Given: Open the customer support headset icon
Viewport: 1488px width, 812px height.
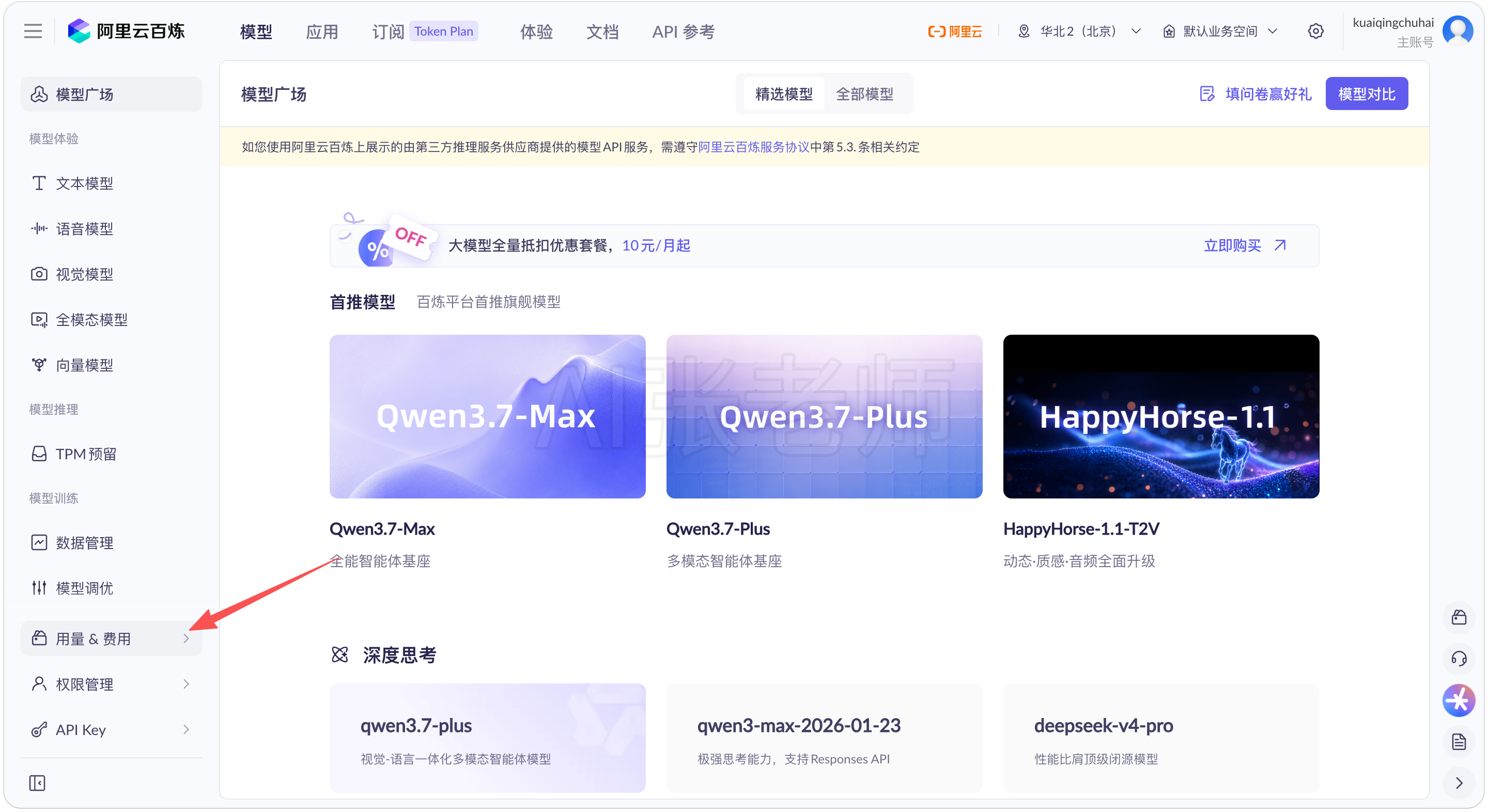Looking at the screenshot, I should [1459, 659].
